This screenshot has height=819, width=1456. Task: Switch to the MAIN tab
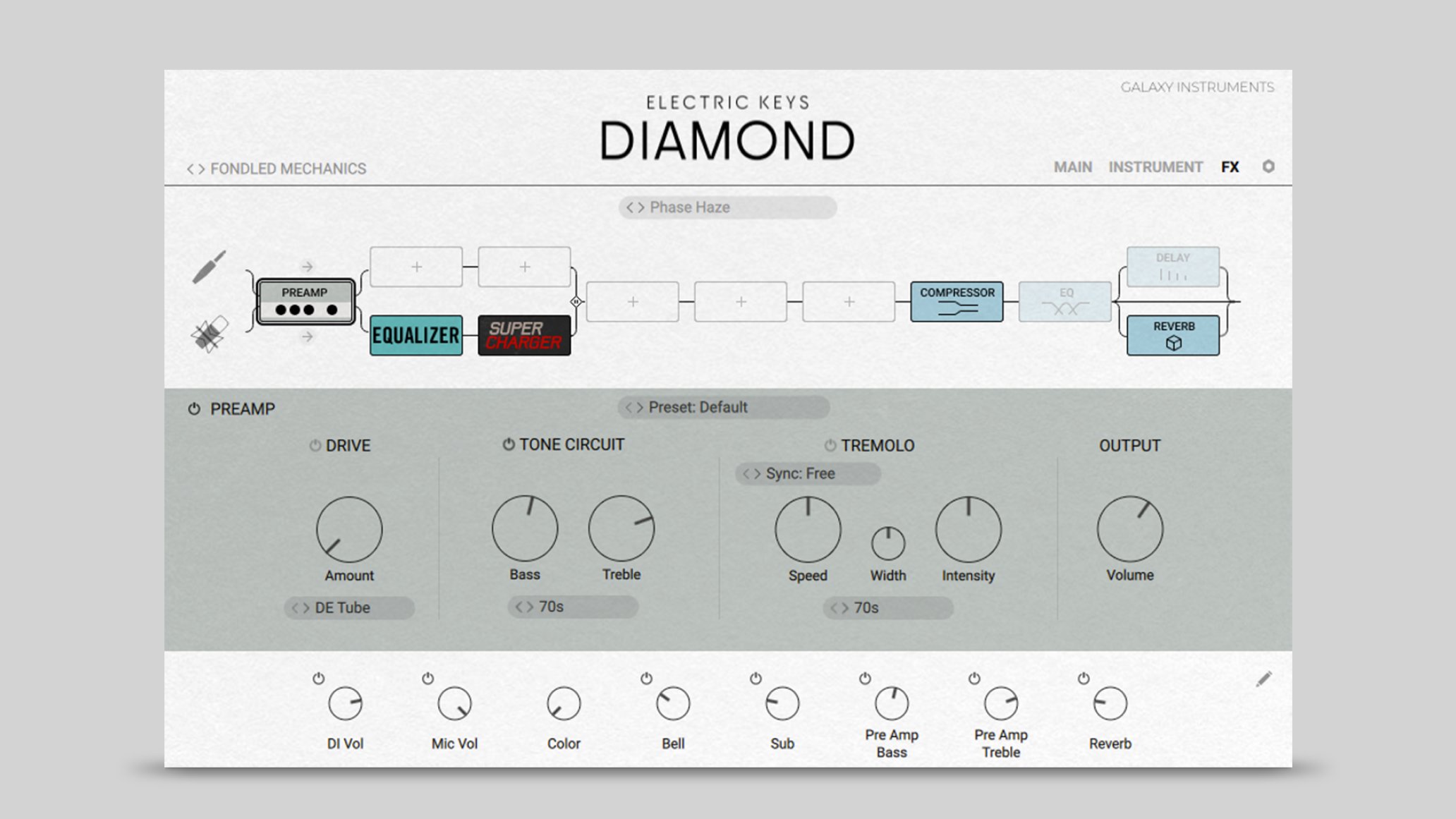1072,167
